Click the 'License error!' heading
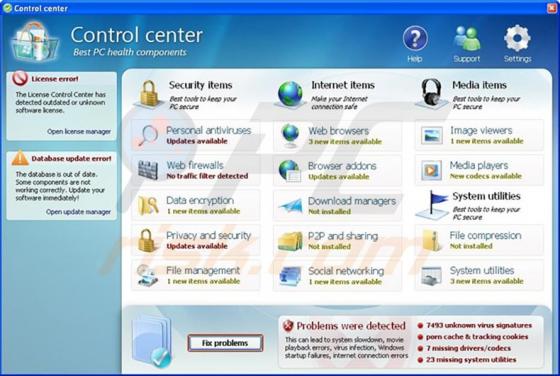The image size is (560, 376). point(55,79)
